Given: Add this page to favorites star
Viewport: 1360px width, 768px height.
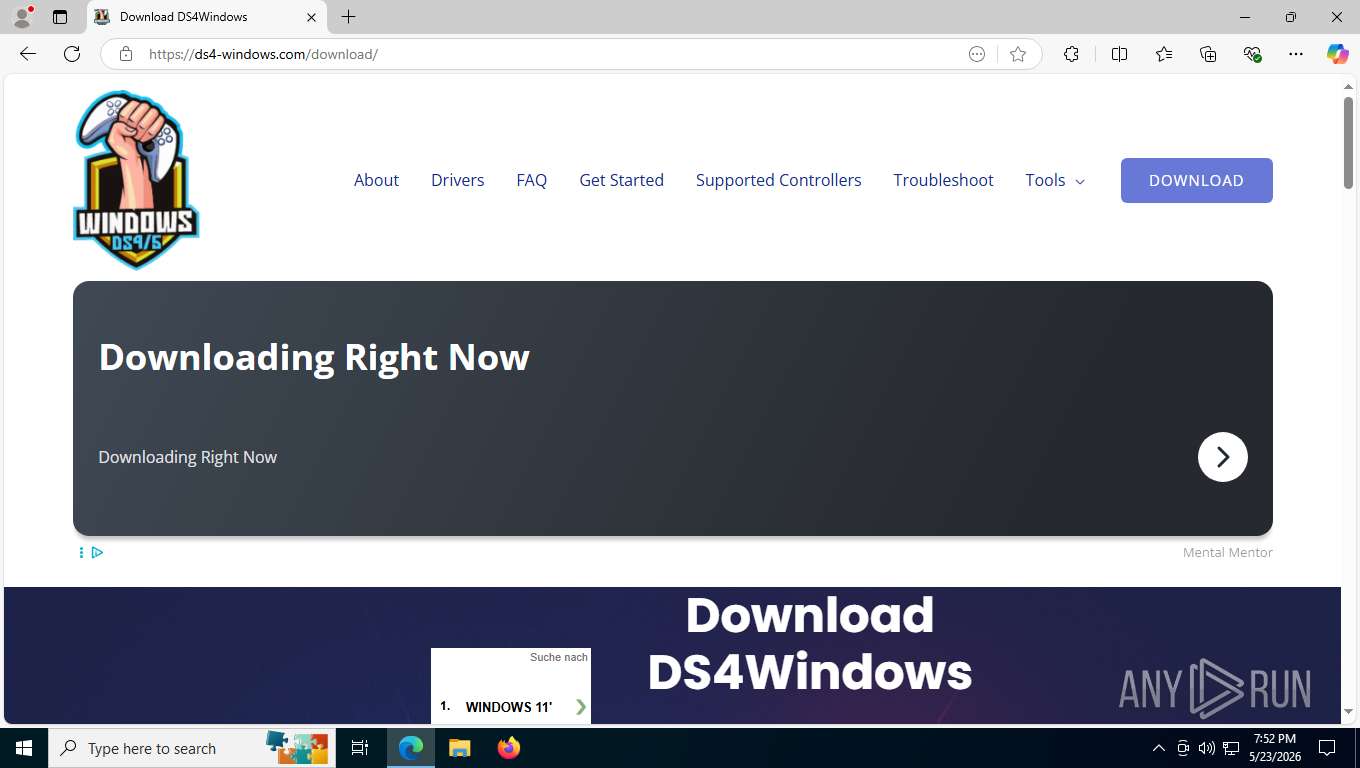Looking at the screenshot, I should tap(1018, 54).
